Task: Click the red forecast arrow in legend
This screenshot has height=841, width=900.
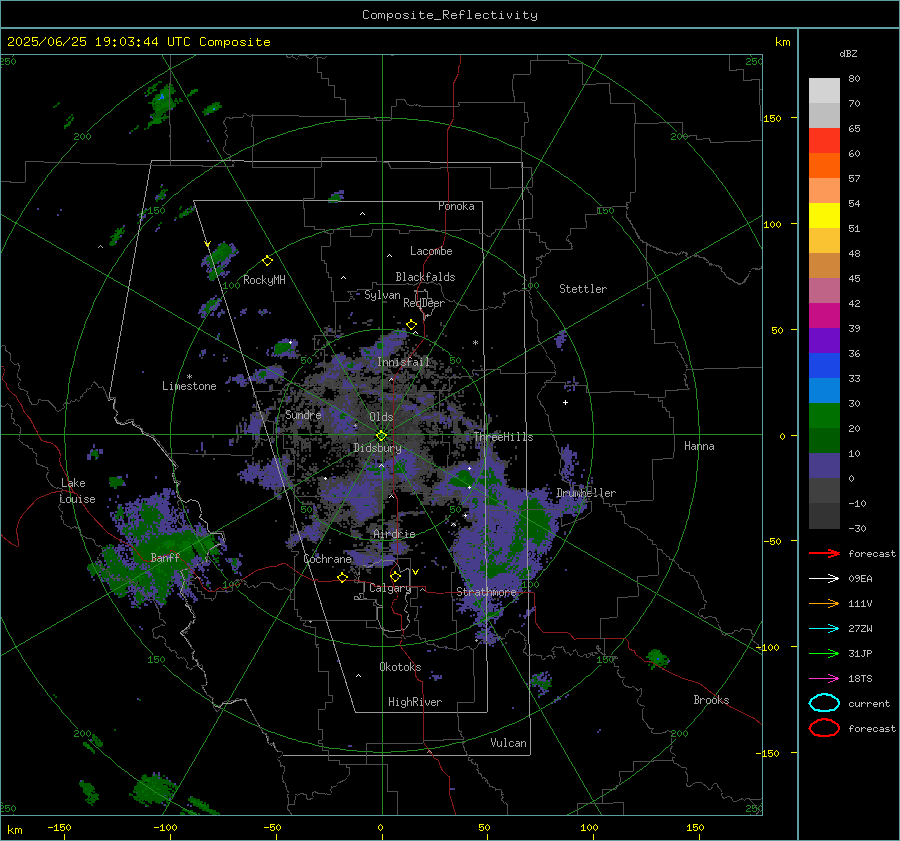Action: (x=824, y=553)
